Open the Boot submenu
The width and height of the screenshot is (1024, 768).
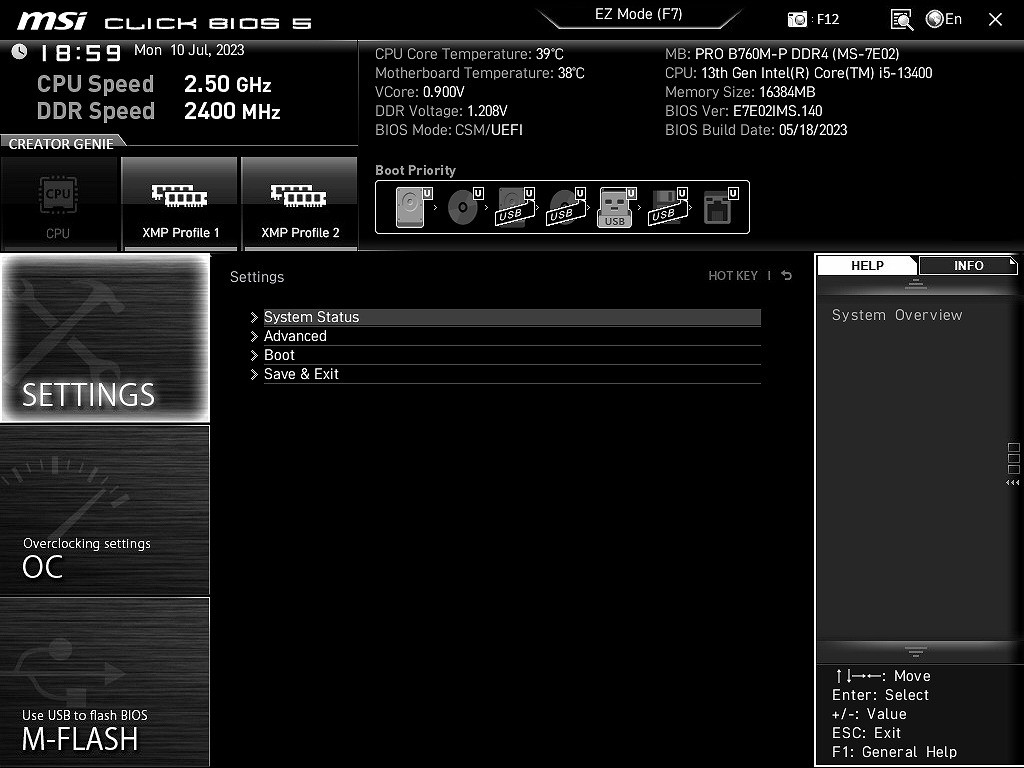tap(512, 355)
